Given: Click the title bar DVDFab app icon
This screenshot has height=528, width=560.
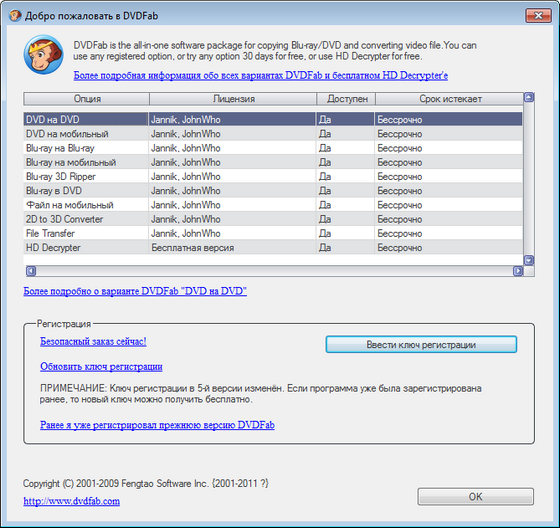Looking at the screenshot, I should click(x=15, y=16).
